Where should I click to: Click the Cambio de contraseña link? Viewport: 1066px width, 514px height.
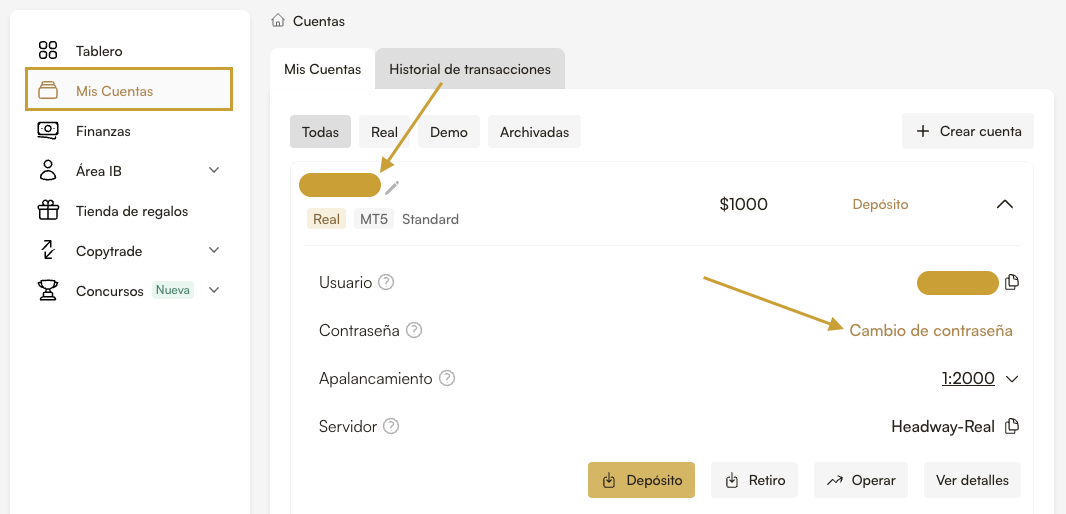(x=930, y=330)
